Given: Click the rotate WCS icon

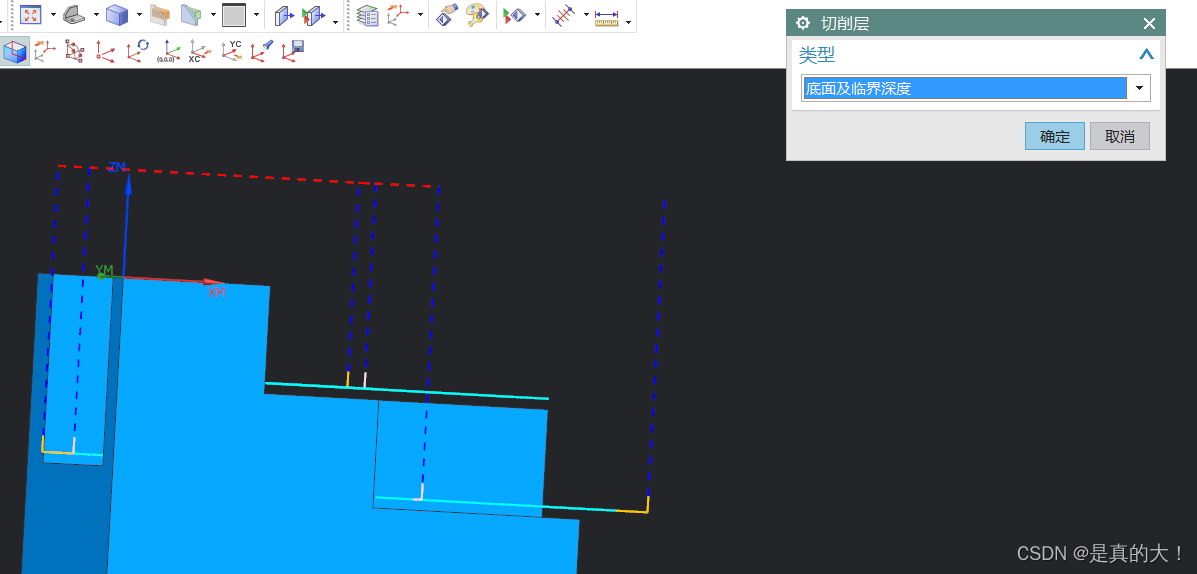Looking at the screenshot, I should [137, 50].
